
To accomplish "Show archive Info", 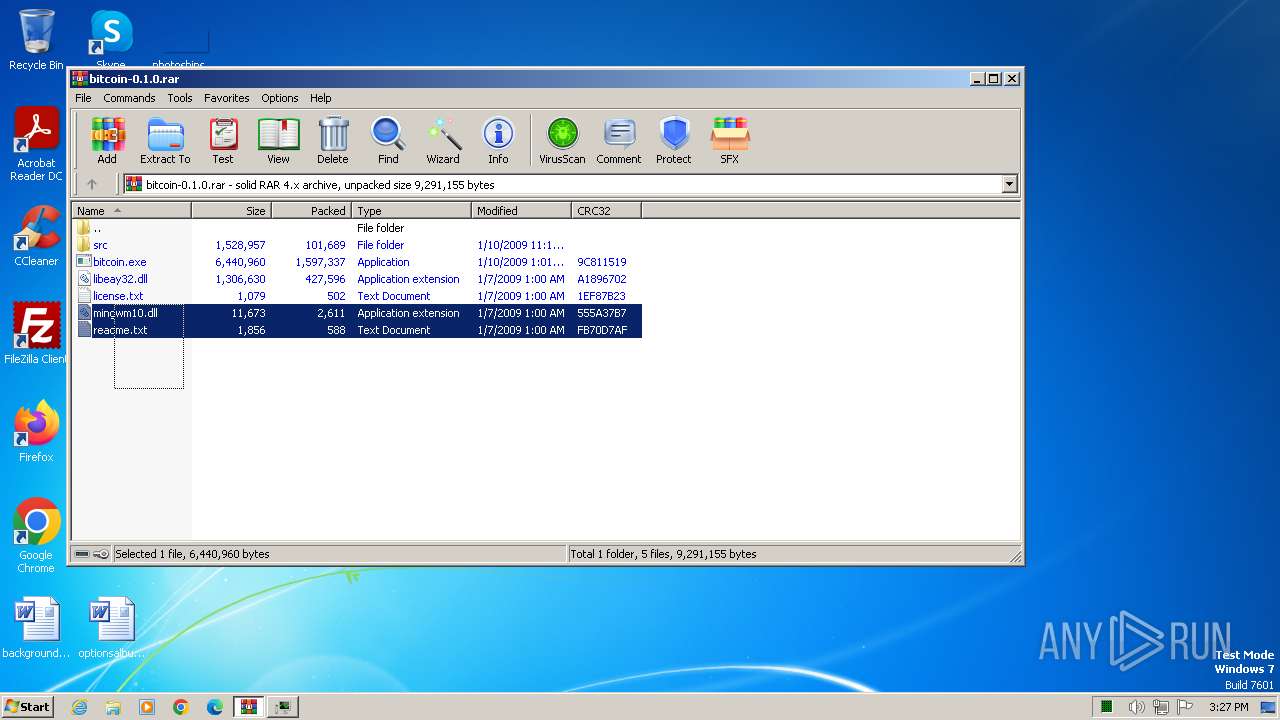I will pos(498,140).
